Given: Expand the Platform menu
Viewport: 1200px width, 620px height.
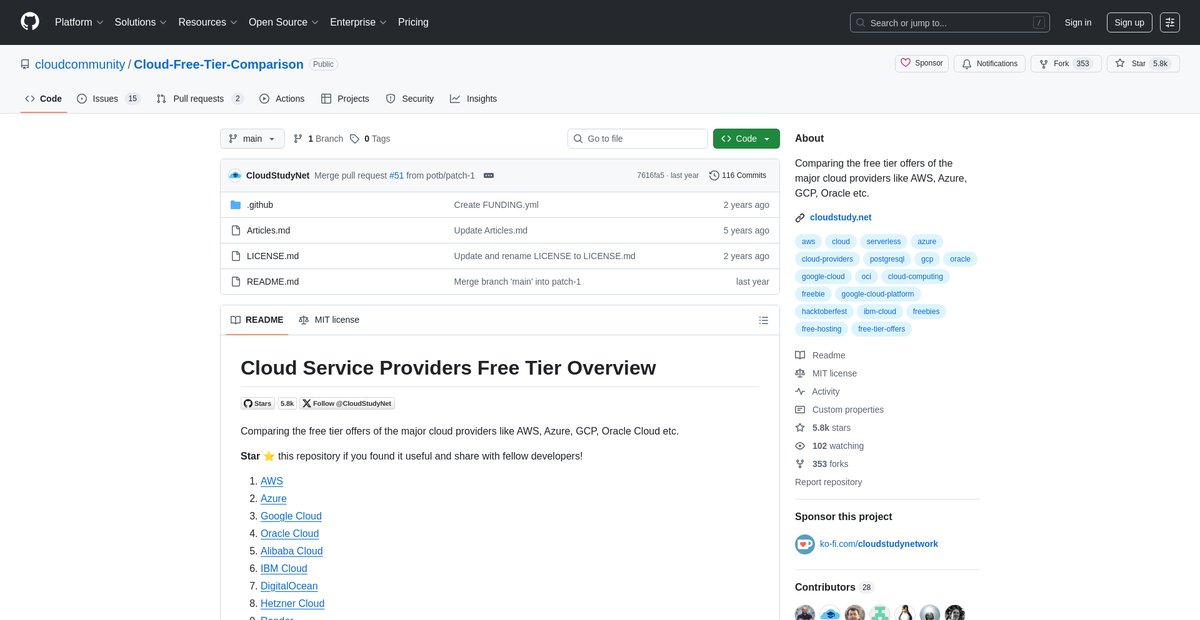Looking at the screenshot, I should tap(80, 22).
